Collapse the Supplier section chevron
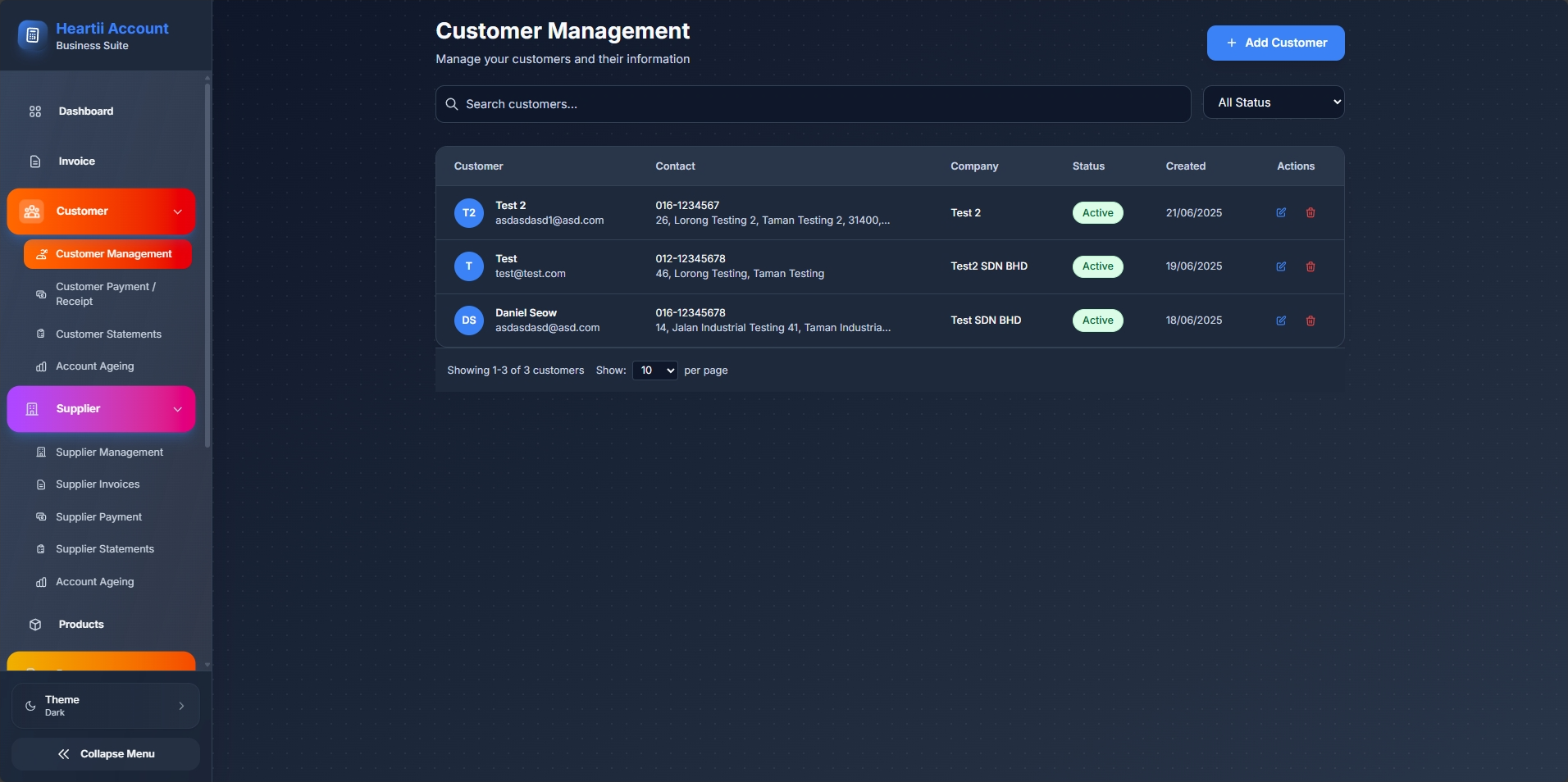Screen dimensions: 1568x782 pyautogui.click(x=179, y=410)
